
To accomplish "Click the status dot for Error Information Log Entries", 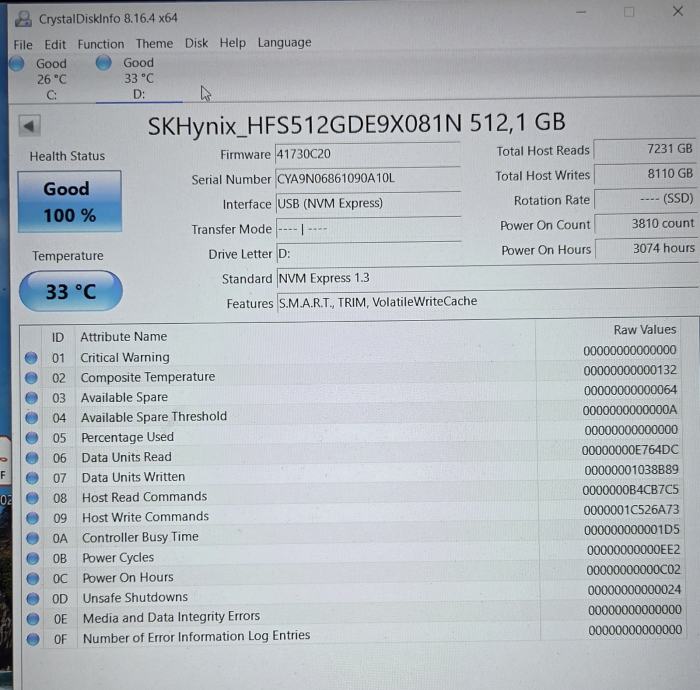I will 33,639.
